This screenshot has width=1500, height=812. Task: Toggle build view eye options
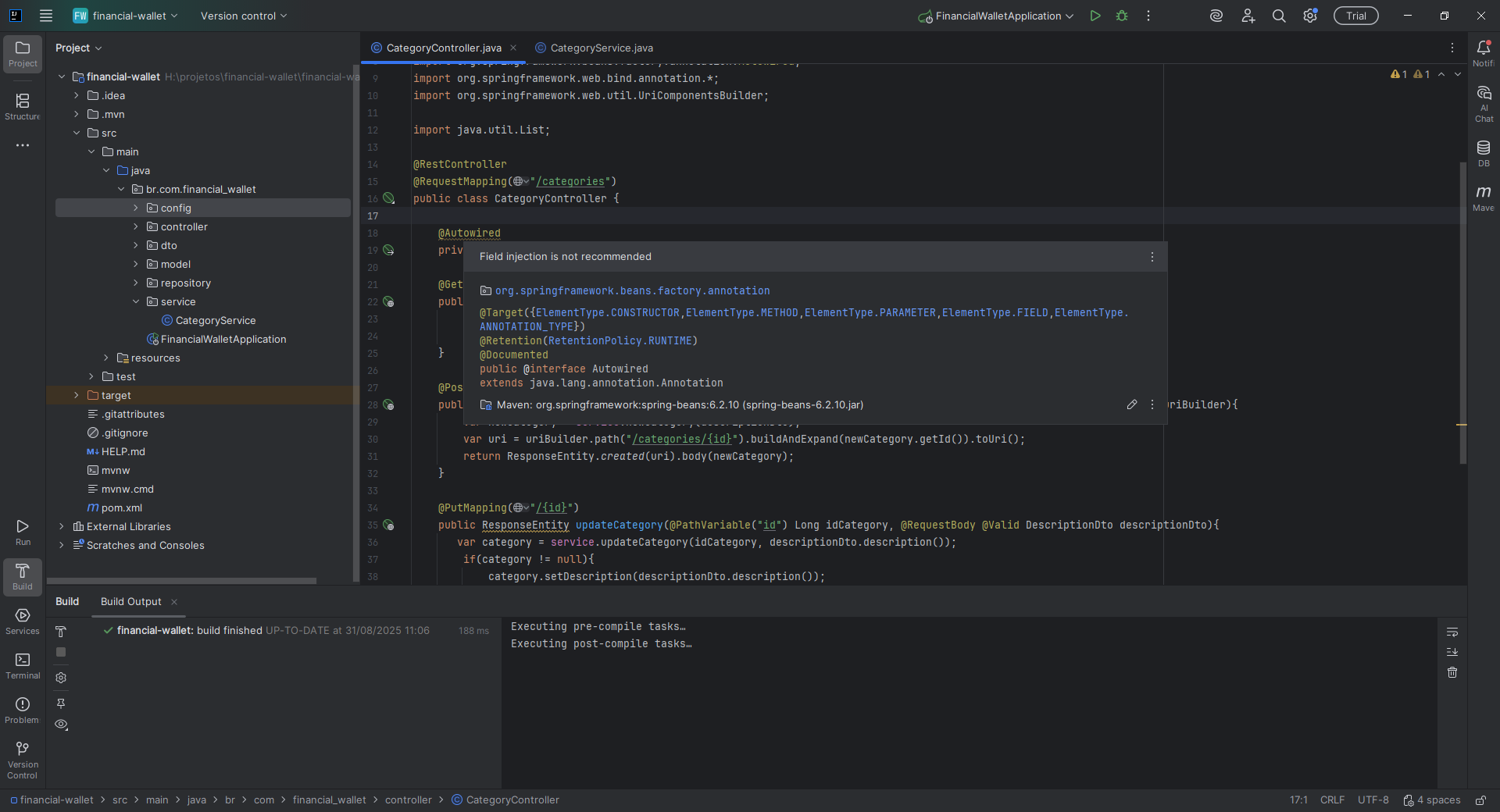pos(61,725)
